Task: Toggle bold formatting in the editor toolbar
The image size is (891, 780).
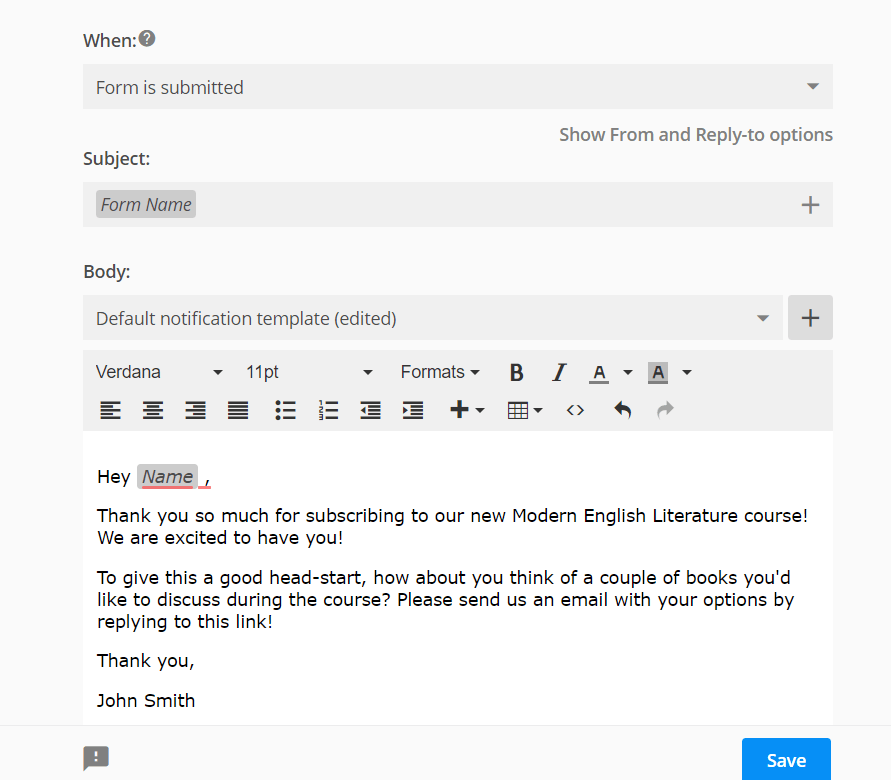Action: 516,372
